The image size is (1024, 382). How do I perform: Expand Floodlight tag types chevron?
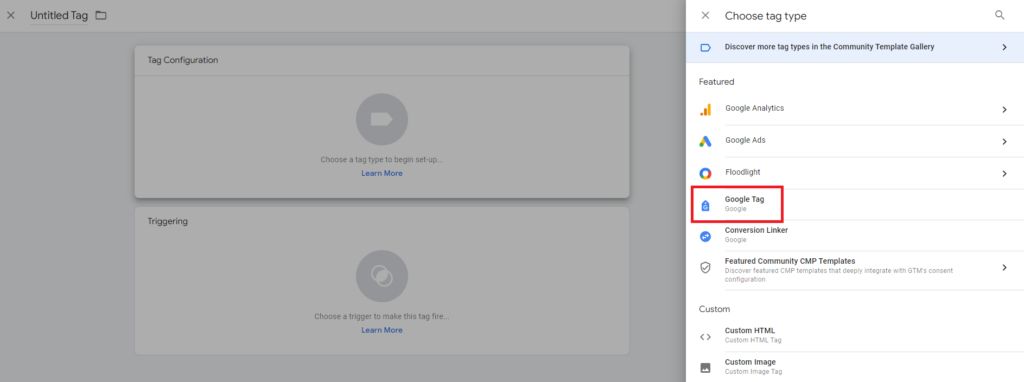tap(1004, 174)
